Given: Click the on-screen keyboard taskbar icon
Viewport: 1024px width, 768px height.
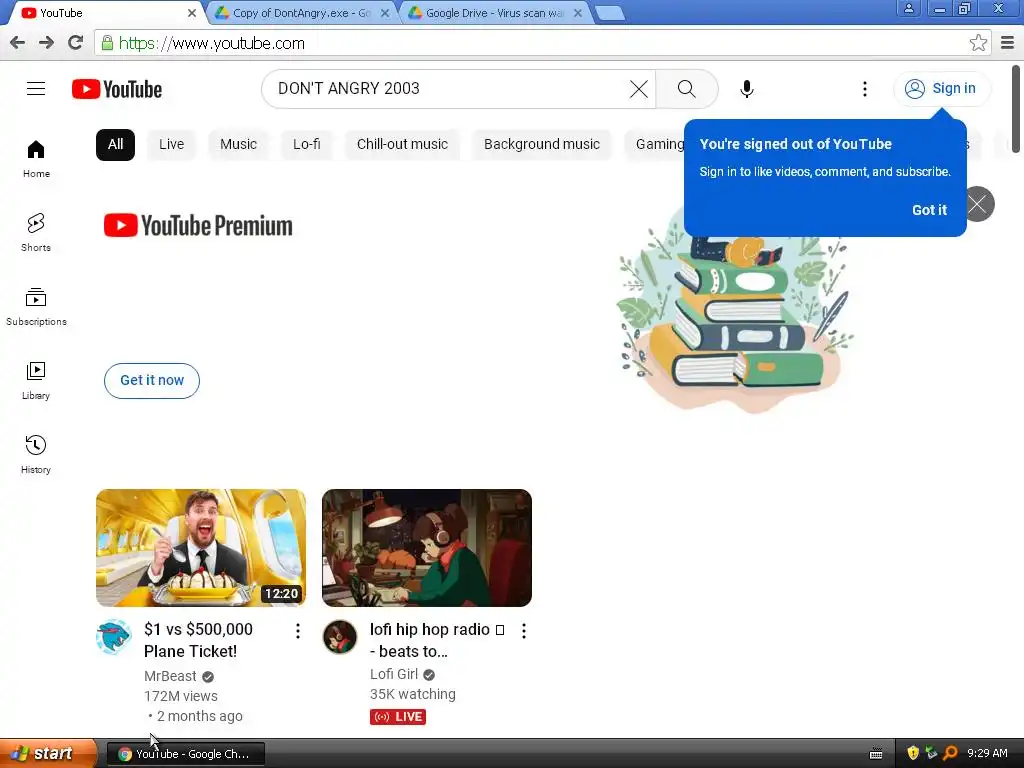Looking at the screenshot, I should pyautogui.click(x=876, y=754).
